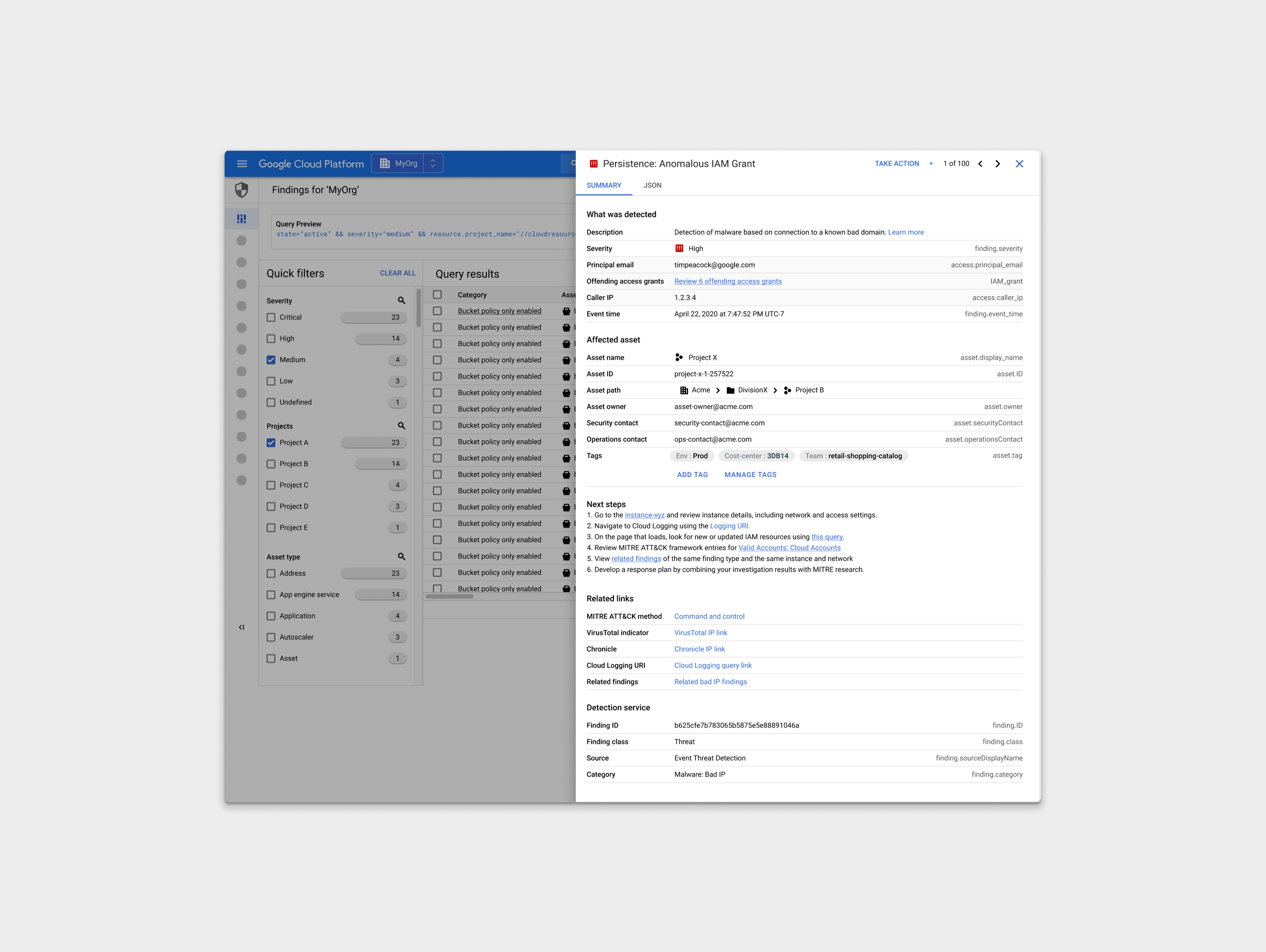Viewport: 1266px width, 952px height.
Task: Open the Cloud Logging query link
Action: coord(713,665)
